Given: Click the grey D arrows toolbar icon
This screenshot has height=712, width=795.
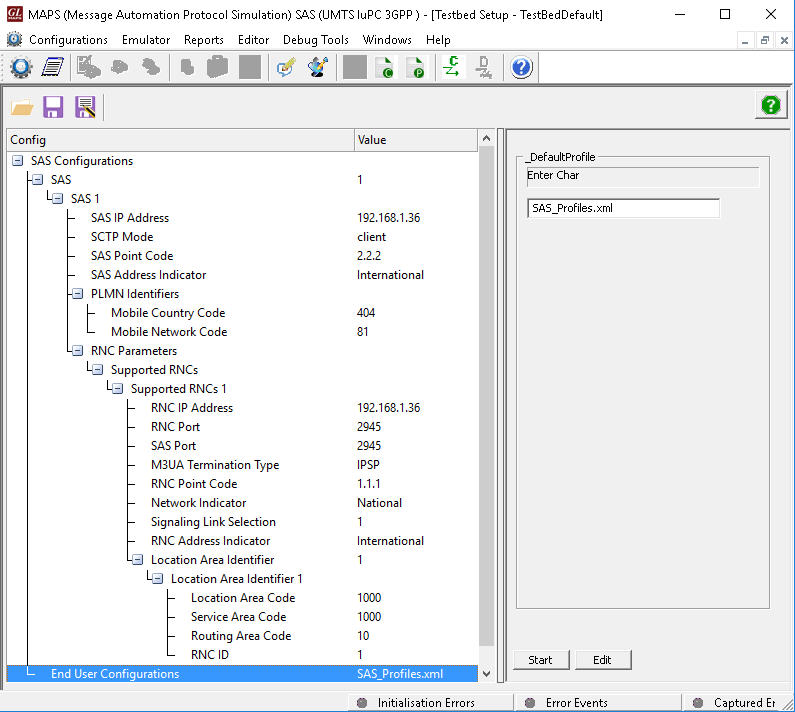Looking at the screenshot, I should click(x=483, y=67).
